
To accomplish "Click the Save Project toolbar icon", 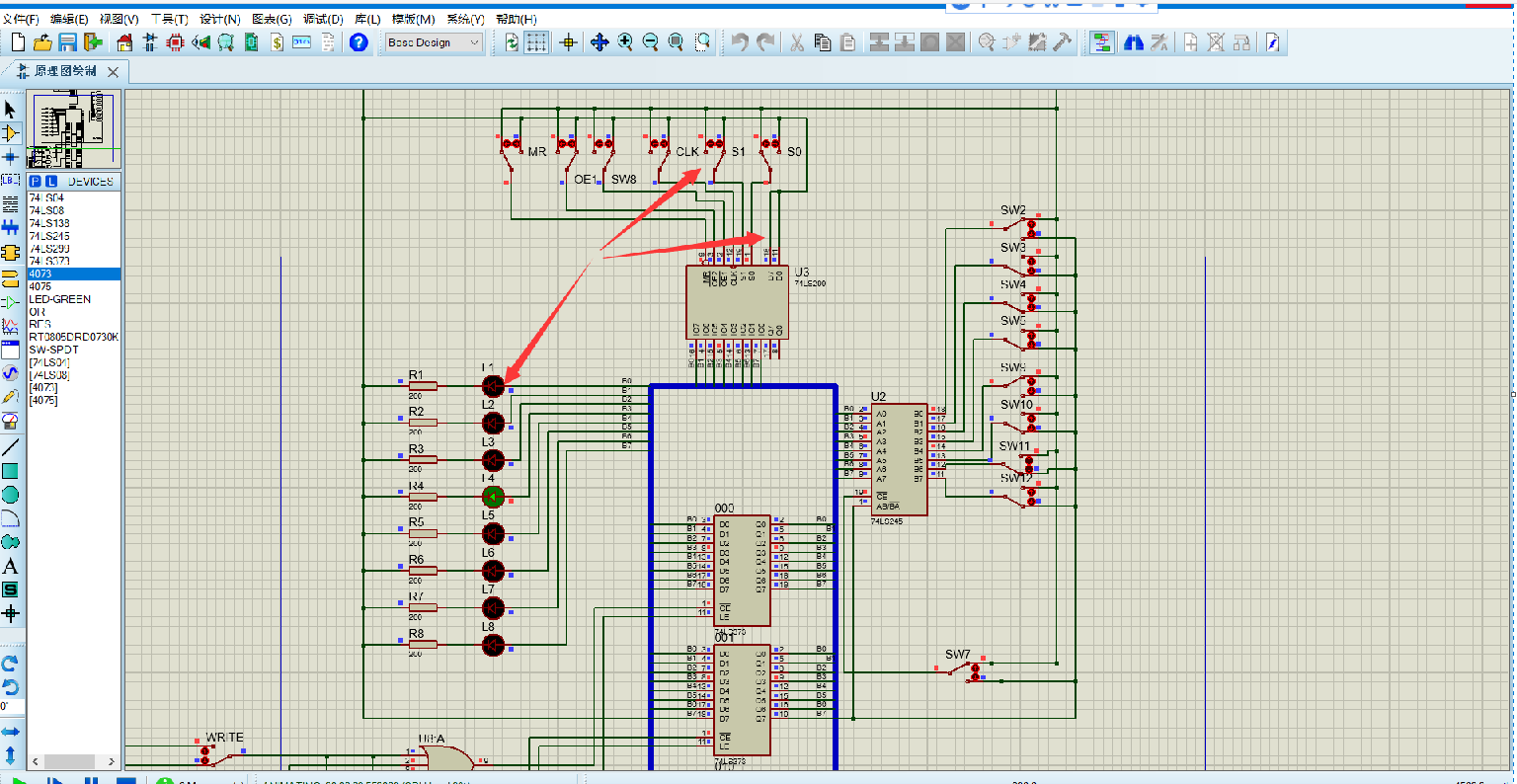I will point(67,42).
